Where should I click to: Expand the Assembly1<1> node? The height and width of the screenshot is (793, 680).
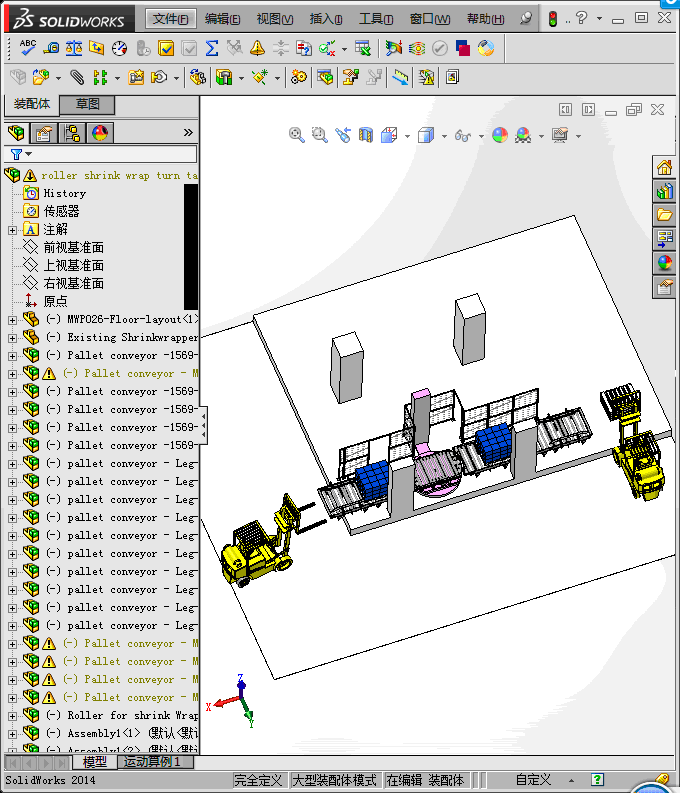coord(12,734)
